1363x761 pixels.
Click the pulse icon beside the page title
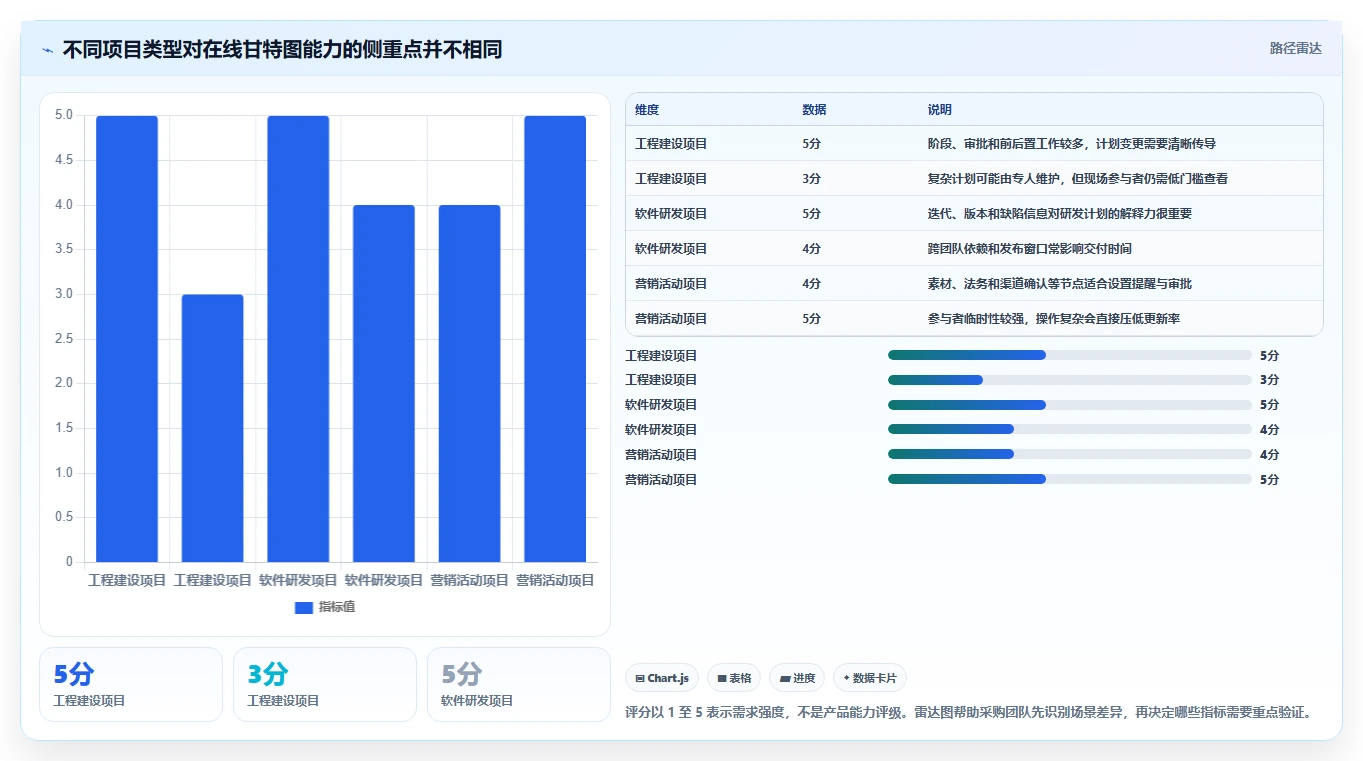click(x=47, y=50)
